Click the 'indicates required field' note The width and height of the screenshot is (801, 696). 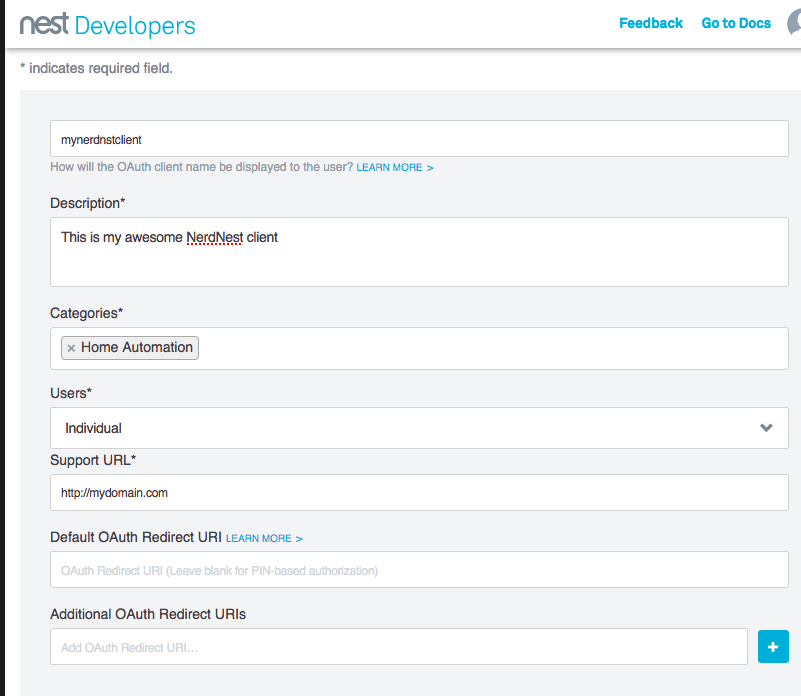point(97,68)
